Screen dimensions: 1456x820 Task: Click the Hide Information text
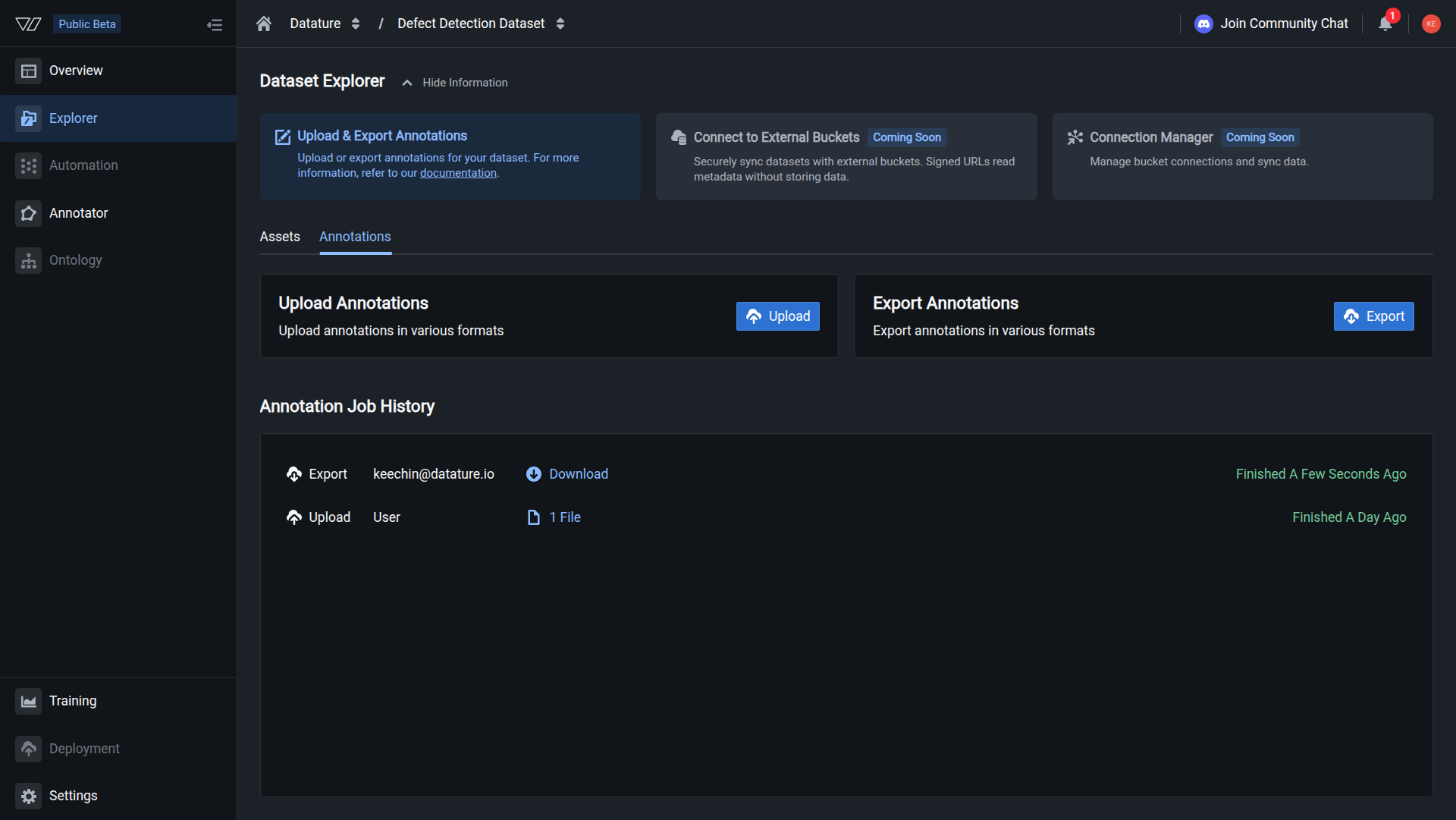(x=465, y=83)
